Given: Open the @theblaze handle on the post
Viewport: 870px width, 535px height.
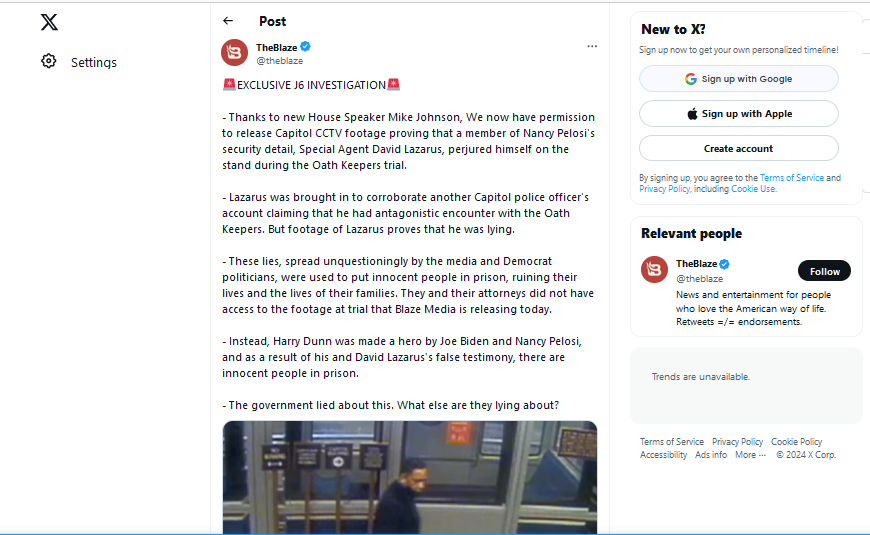Looking at the screenshot, I should click(x=279, y=60).
